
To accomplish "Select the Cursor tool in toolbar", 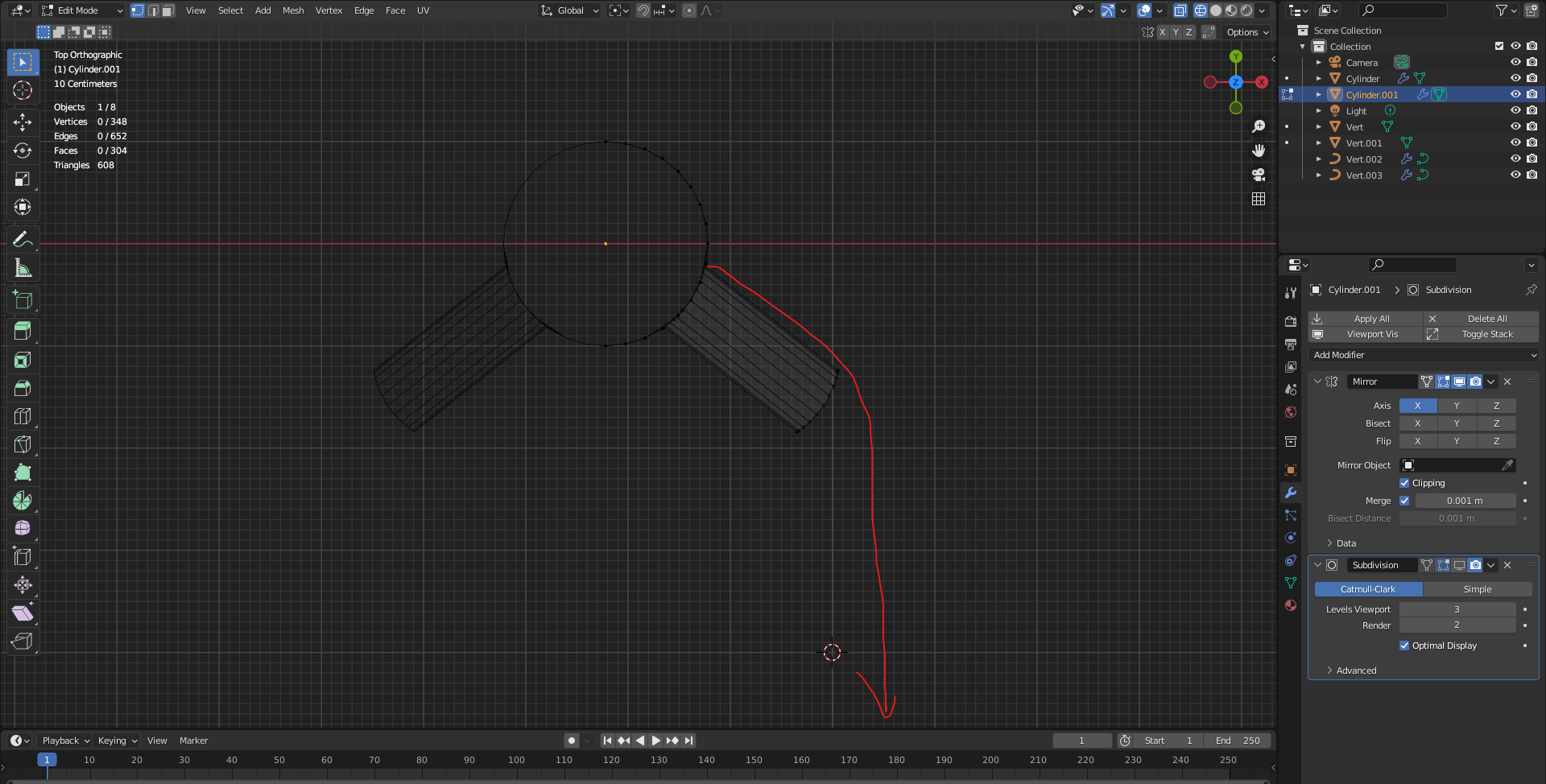I will coord(23,90).
